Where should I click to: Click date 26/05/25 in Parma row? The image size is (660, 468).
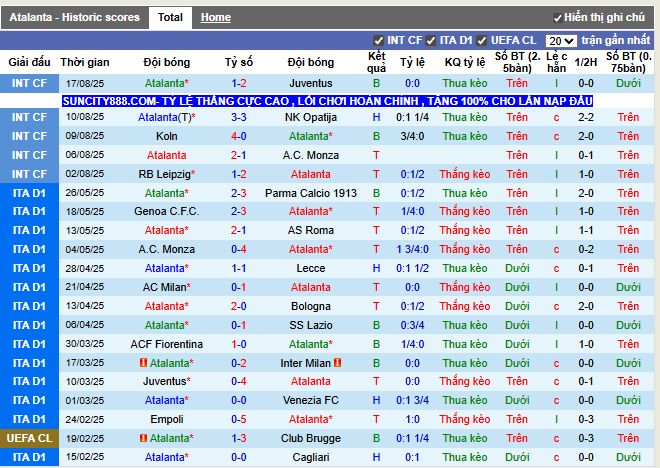point(85,193)
